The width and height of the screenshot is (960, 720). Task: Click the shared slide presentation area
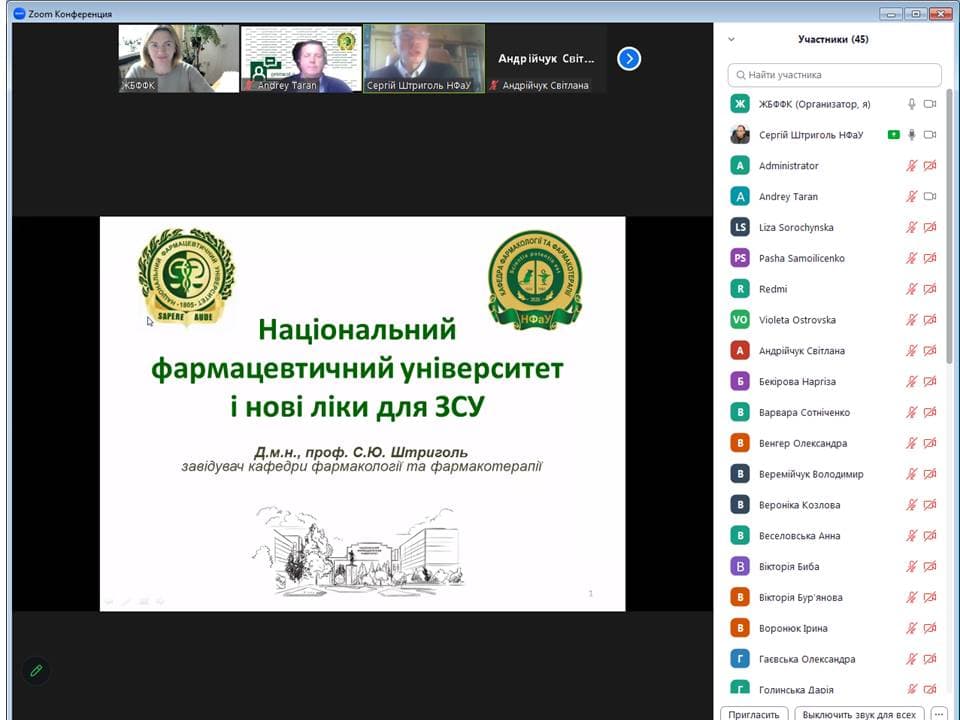(362, 413)
